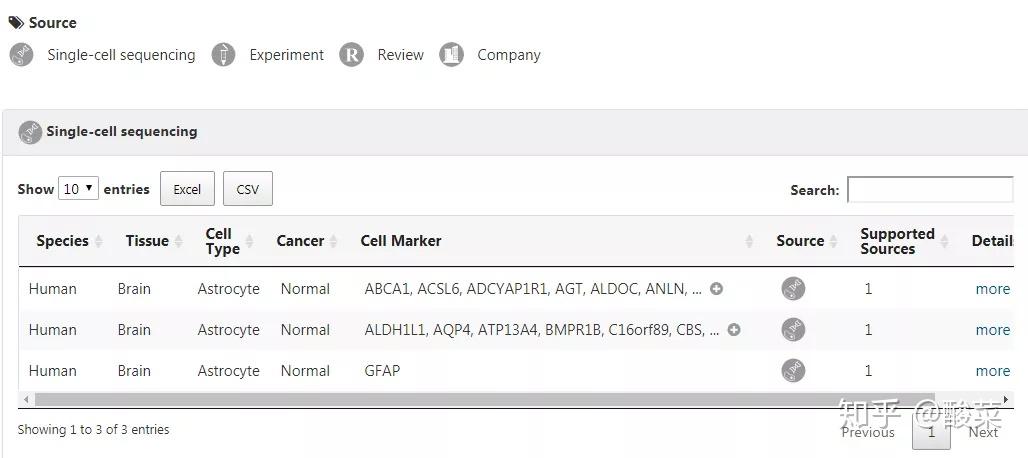The image size is (1028, 458).
Task: Export table with CSV button
Action: pyautogui.click(x=248, y=189)
